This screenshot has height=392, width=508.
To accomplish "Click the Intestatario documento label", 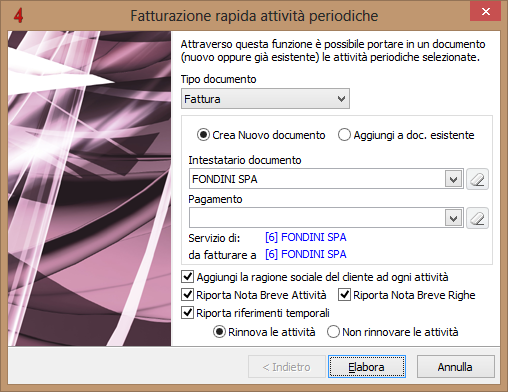I will point(245,160).
